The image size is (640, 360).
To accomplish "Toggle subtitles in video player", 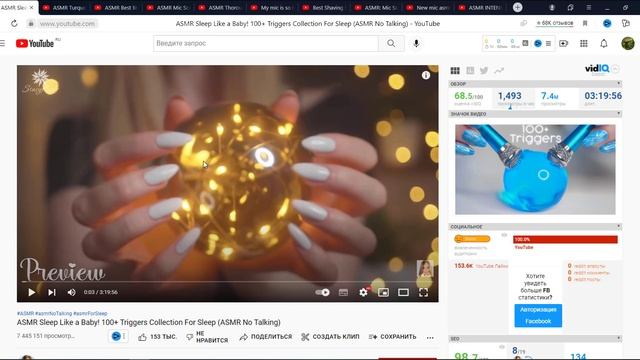I will pos(343,292).
